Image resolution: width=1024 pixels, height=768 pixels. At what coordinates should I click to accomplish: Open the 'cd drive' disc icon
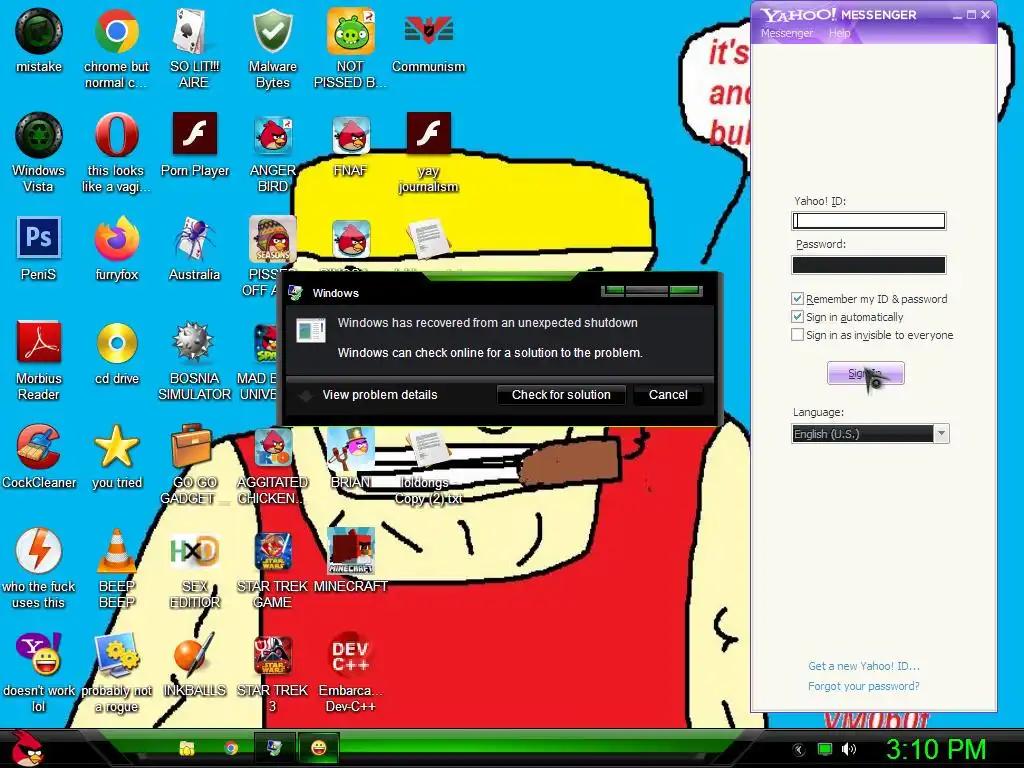116,343
